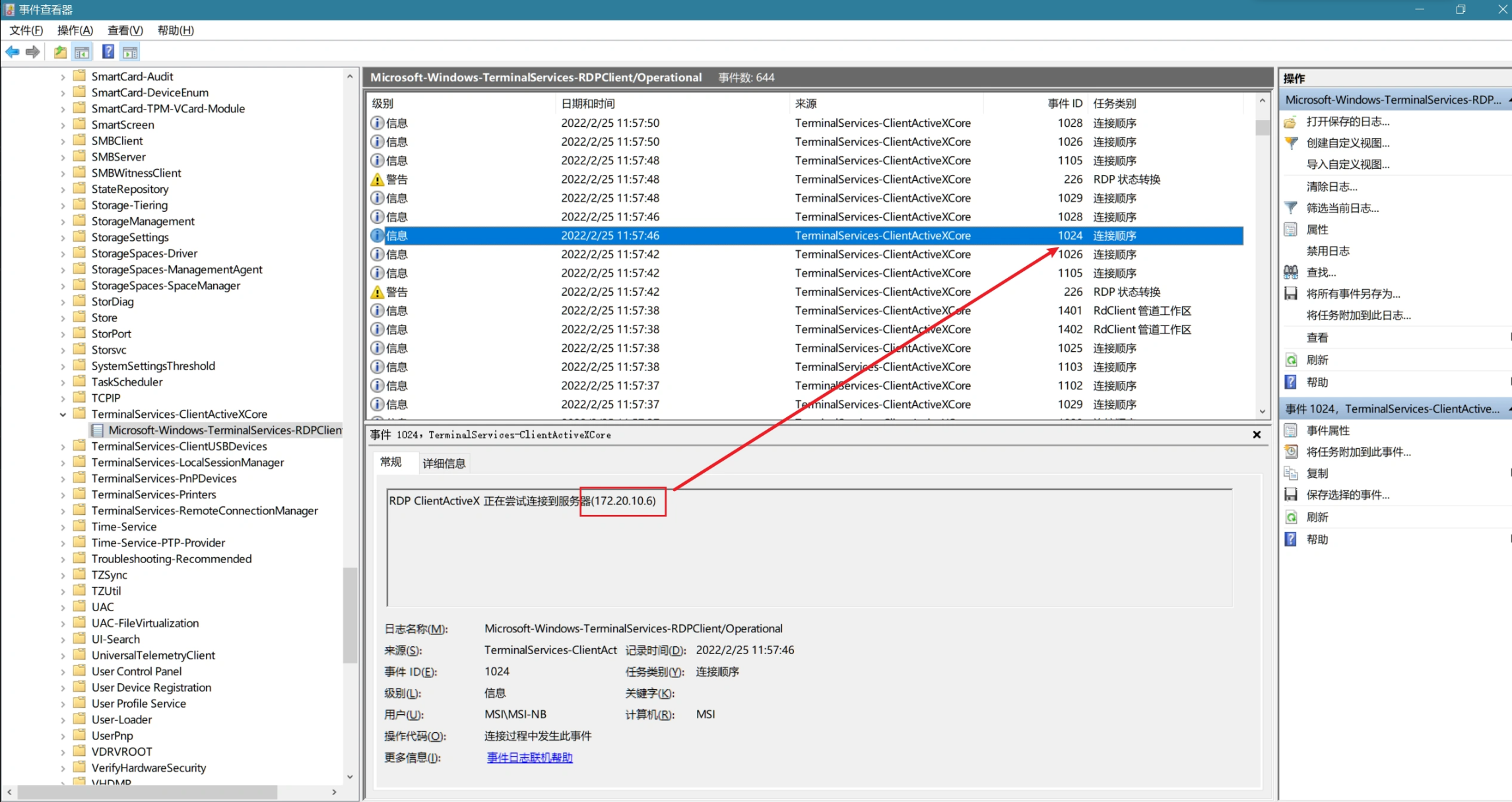Open the 事件日志联机帮助 link
This screenshot has height=802, width=1512.
click(x=529, y=758)
